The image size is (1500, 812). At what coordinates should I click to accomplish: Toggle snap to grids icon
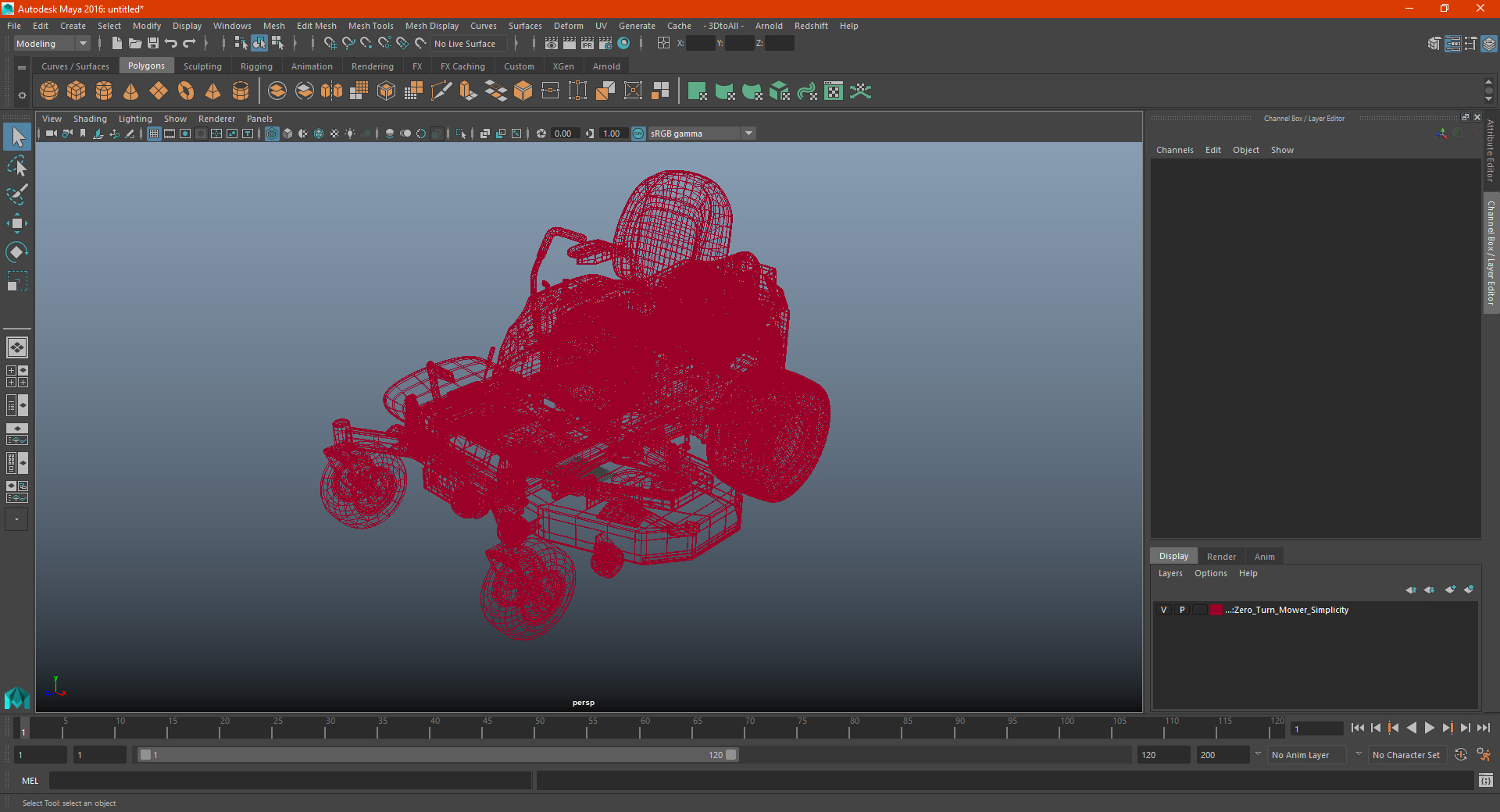[x=330, y=44]
